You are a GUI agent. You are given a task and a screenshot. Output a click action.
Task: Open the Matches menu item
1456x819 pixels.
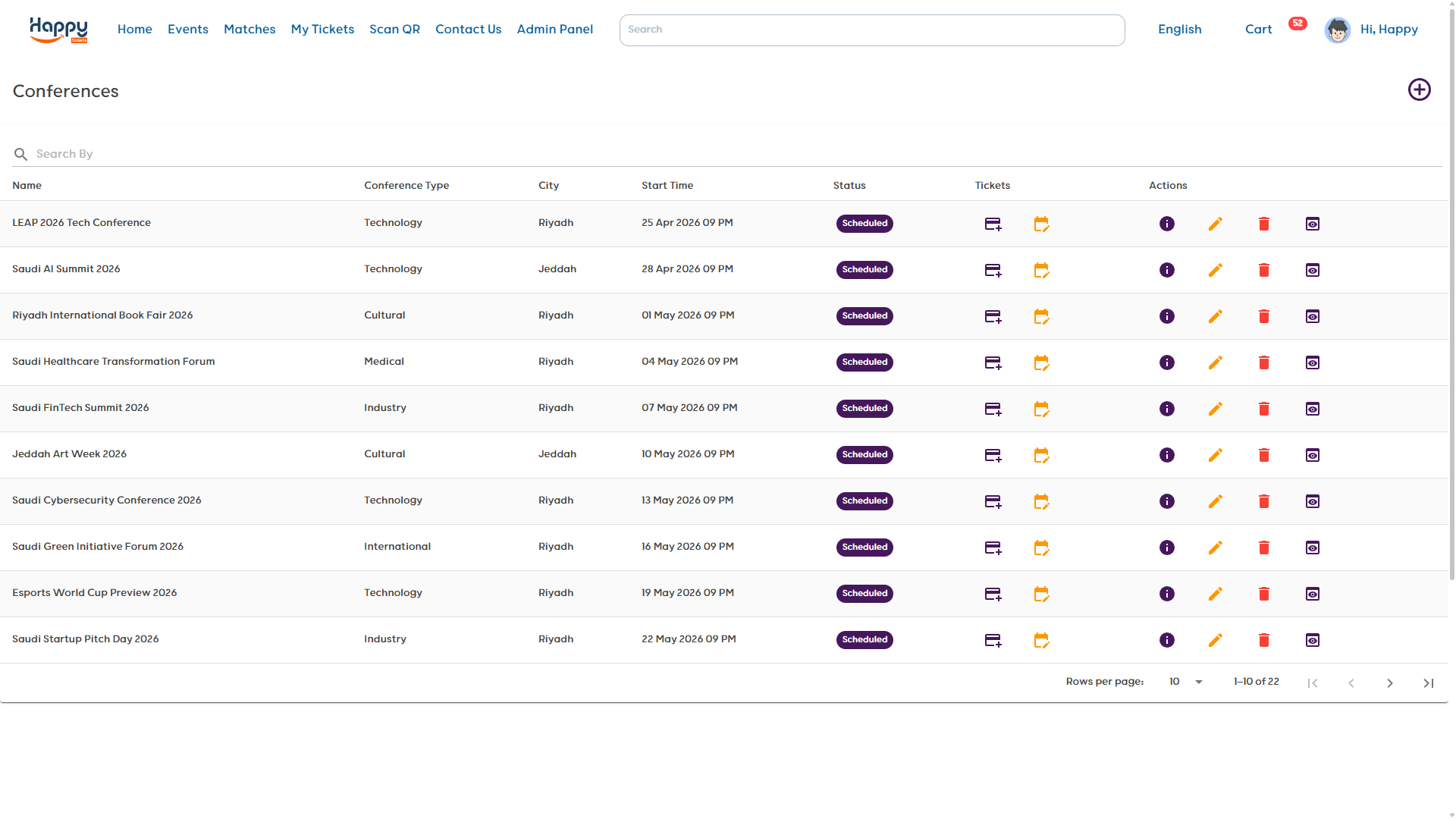[249, 30]
